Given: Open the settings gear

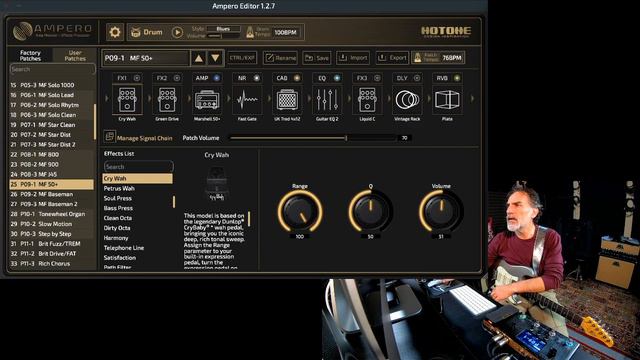Looking at the screenshot, I should 115,32.
